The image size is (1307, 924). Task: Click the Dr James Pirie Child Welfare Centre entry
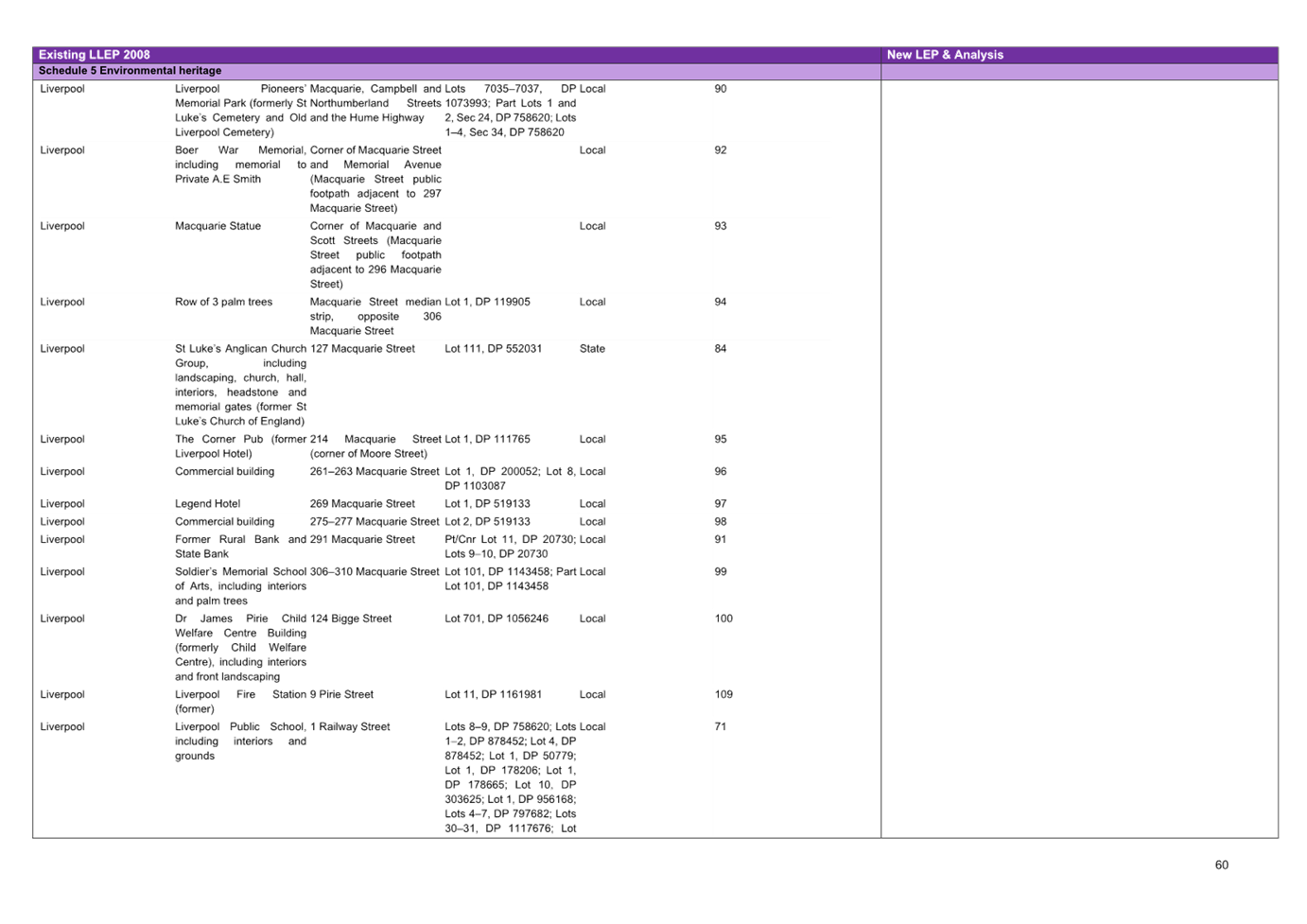[240, 648]
